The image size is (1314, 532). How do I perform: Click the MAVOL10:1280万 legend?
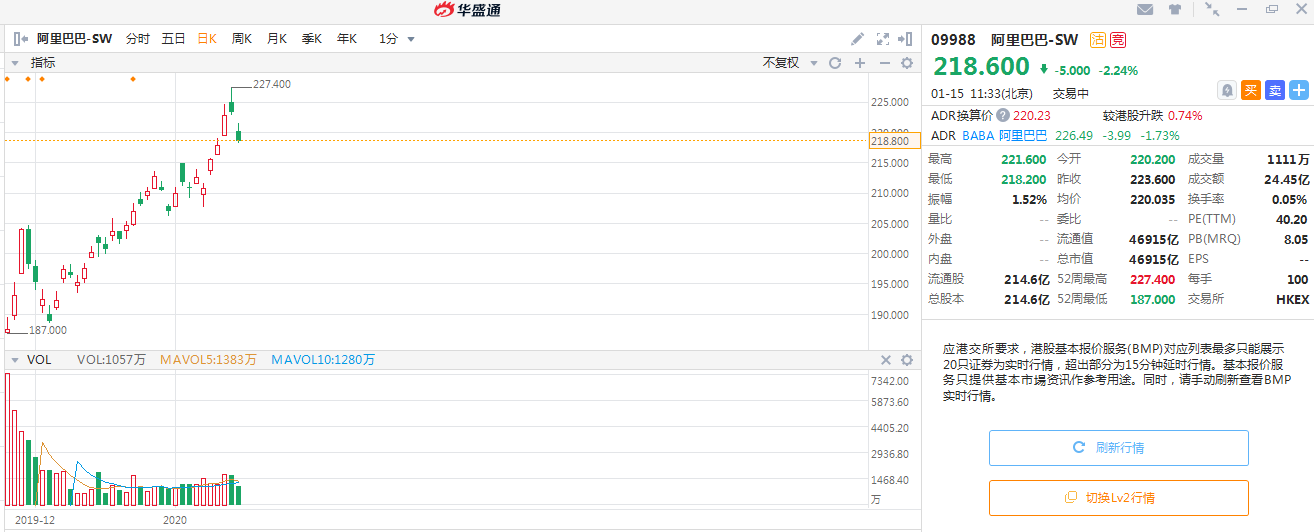pyautogui.click(x=323, y=360)
